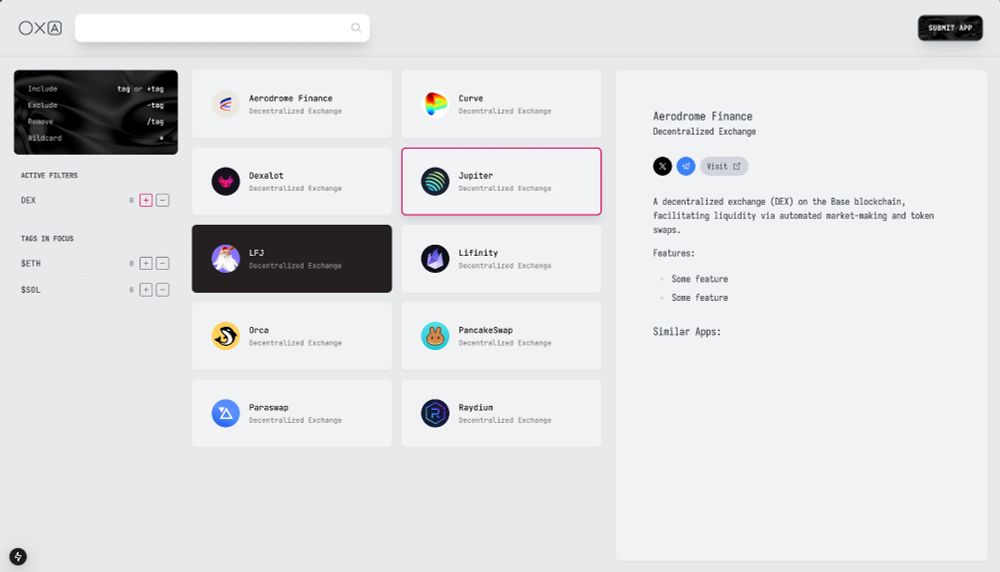Click the Jupiter logo icon

pos(435,181)
